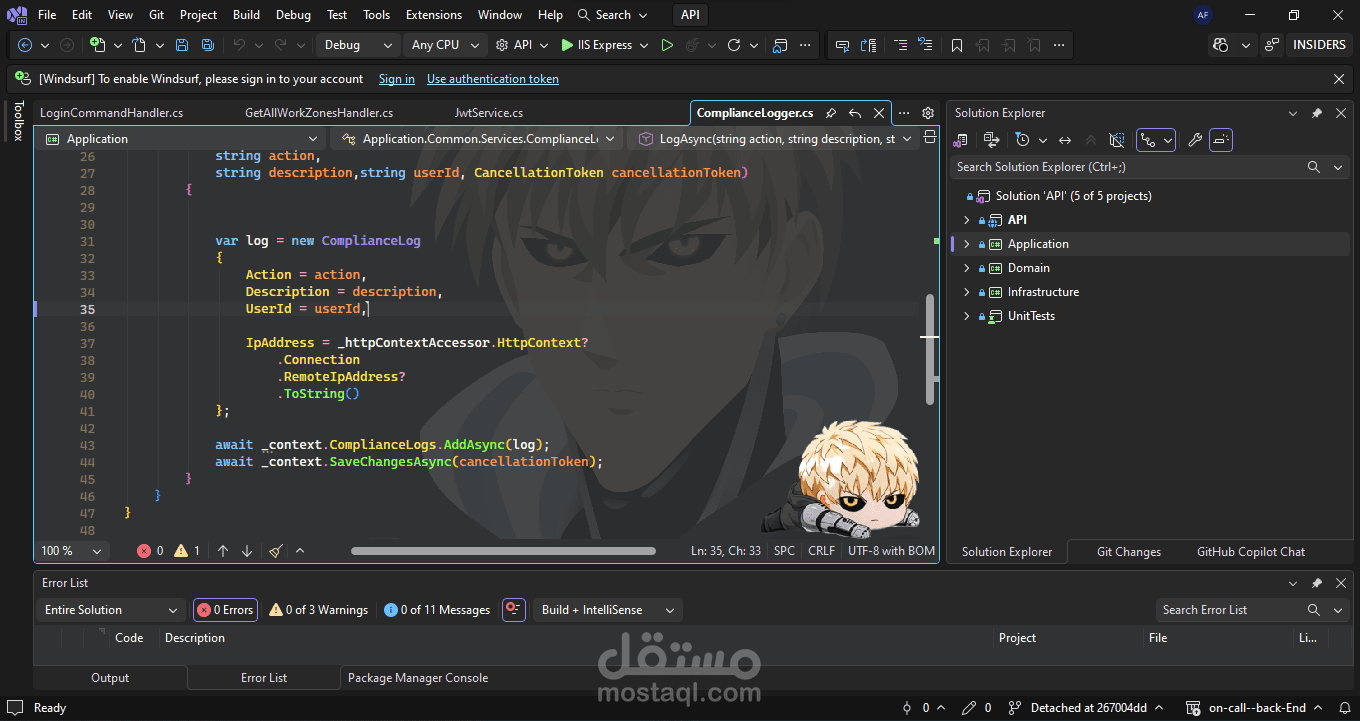
Task: Open the Build menu
Action: pyautogui.click(x=246, y=15)
